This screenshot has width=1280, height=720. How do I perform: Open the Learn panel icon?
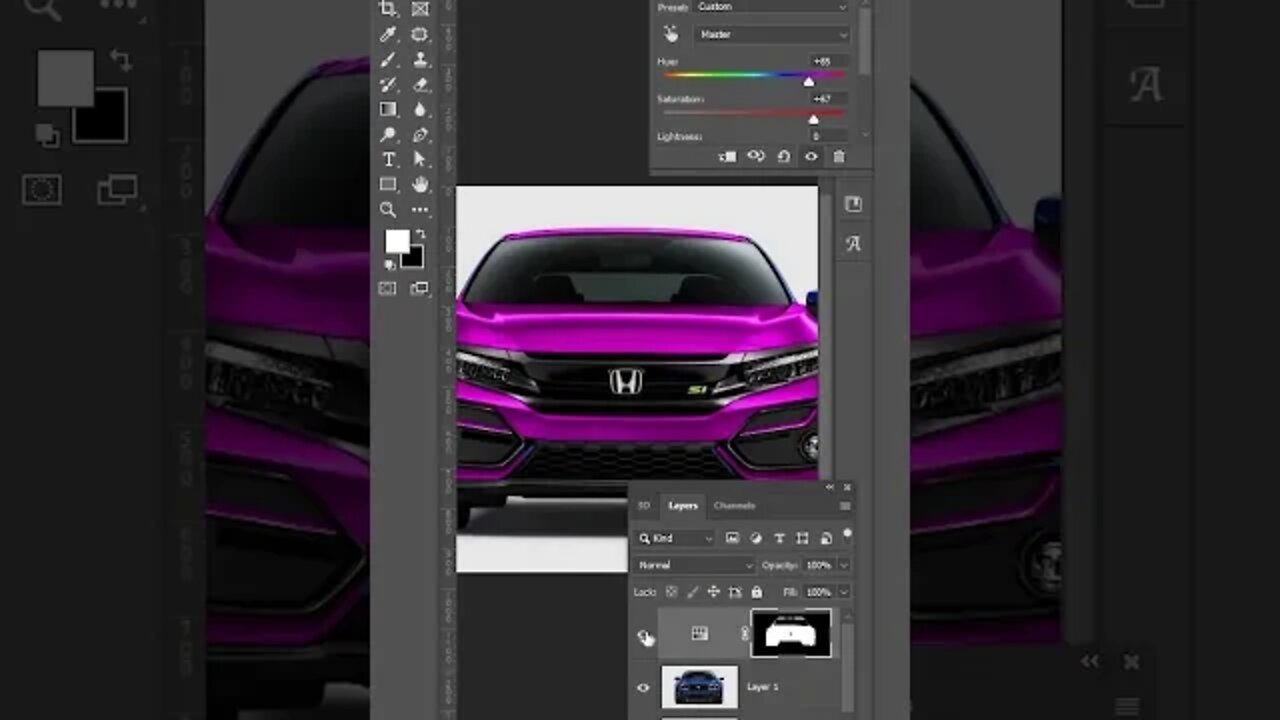click(x=853, y=204)
